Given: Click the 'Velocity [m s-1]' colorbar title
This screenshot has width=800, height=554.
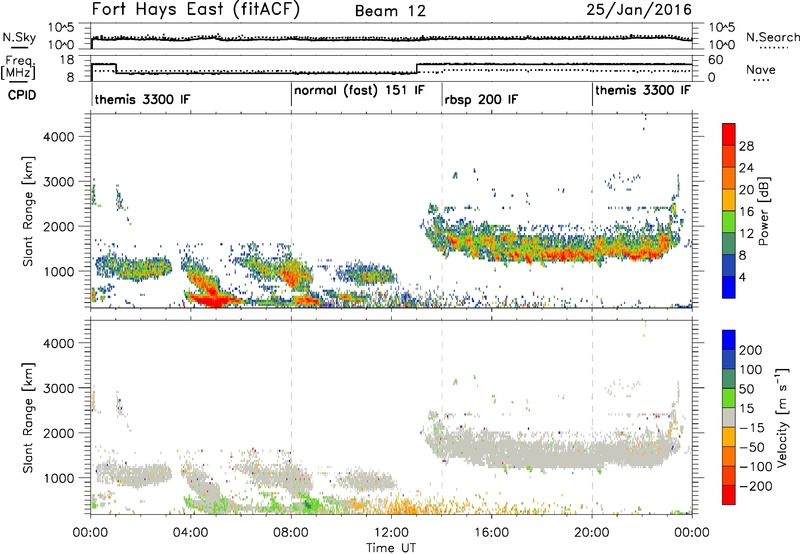Looking at the screenshot, I should (x=782, y=417).
